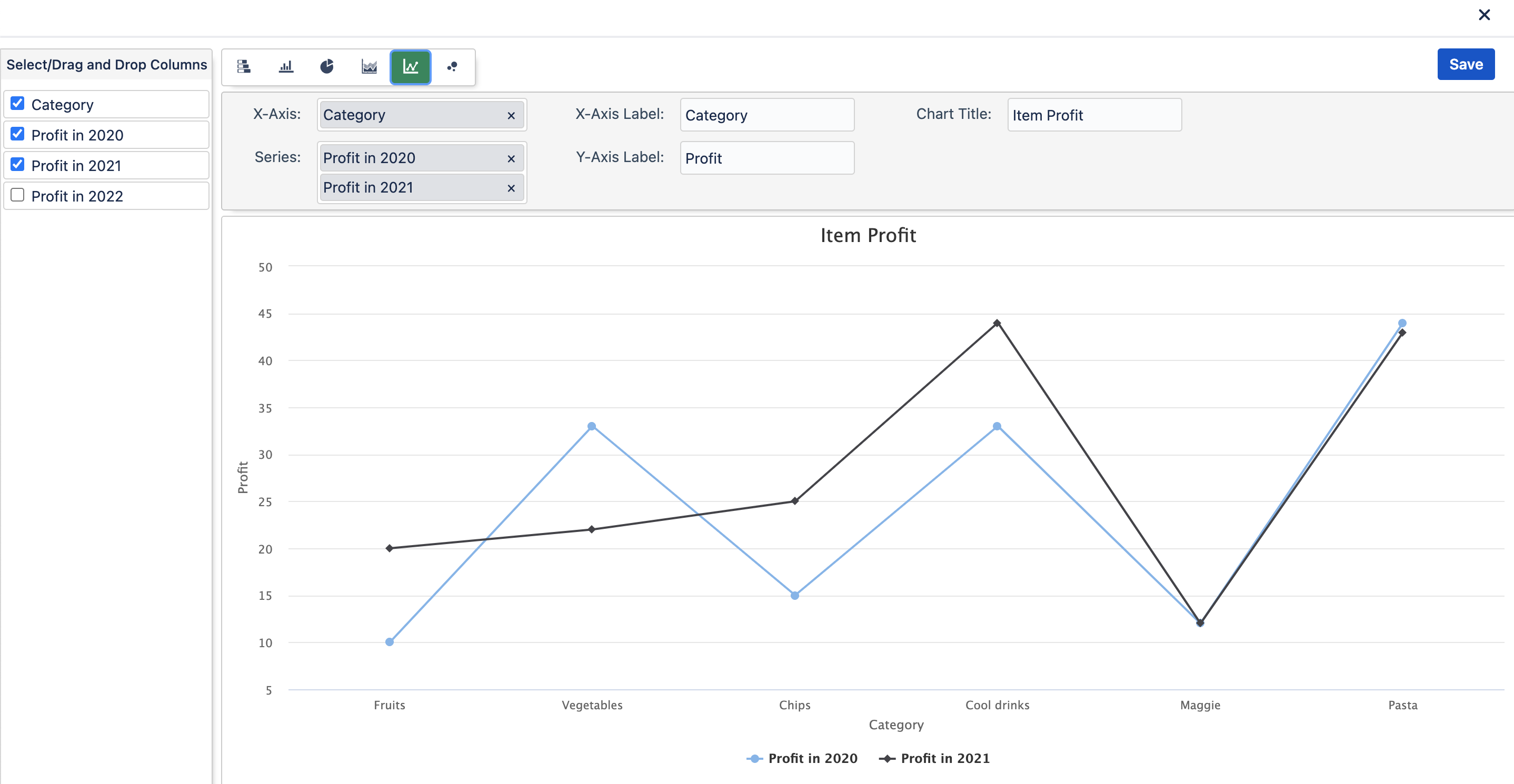Click the Chart Title input field
Screen dimensions: 1514x784
(1094, 115)
